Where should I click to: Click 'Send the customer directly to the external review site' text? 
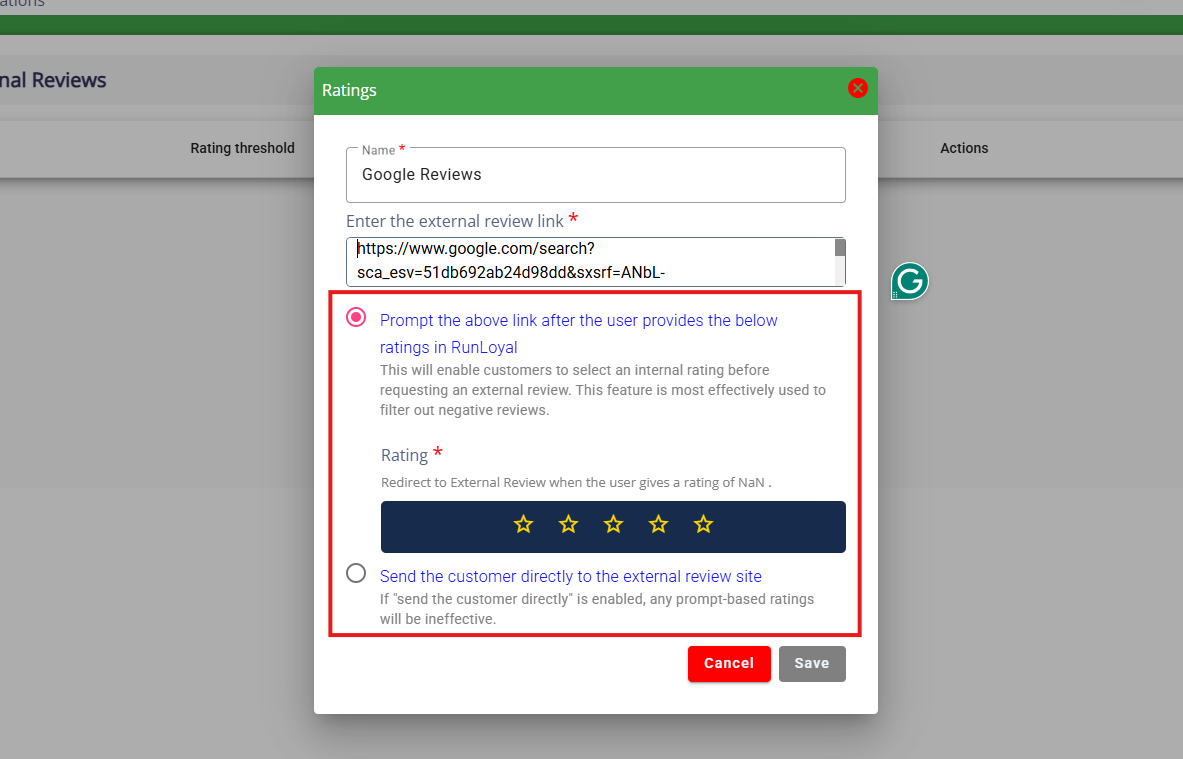click(570, 576)
